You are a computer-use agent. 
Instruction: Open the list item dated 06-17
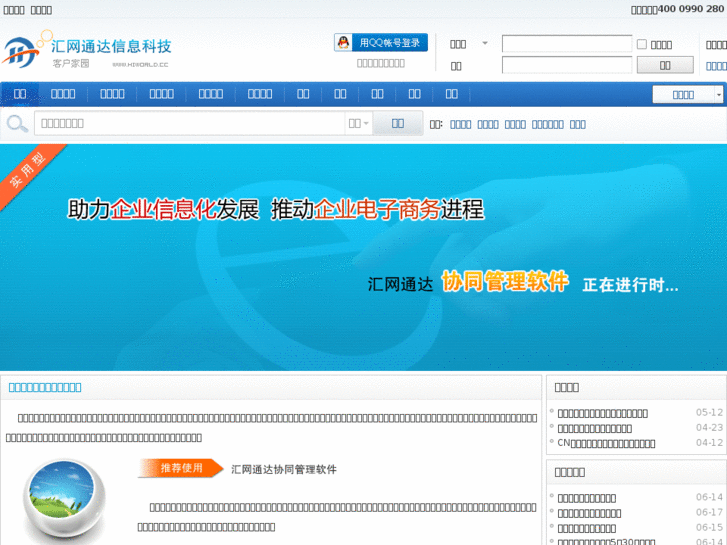tap(589, 513)
